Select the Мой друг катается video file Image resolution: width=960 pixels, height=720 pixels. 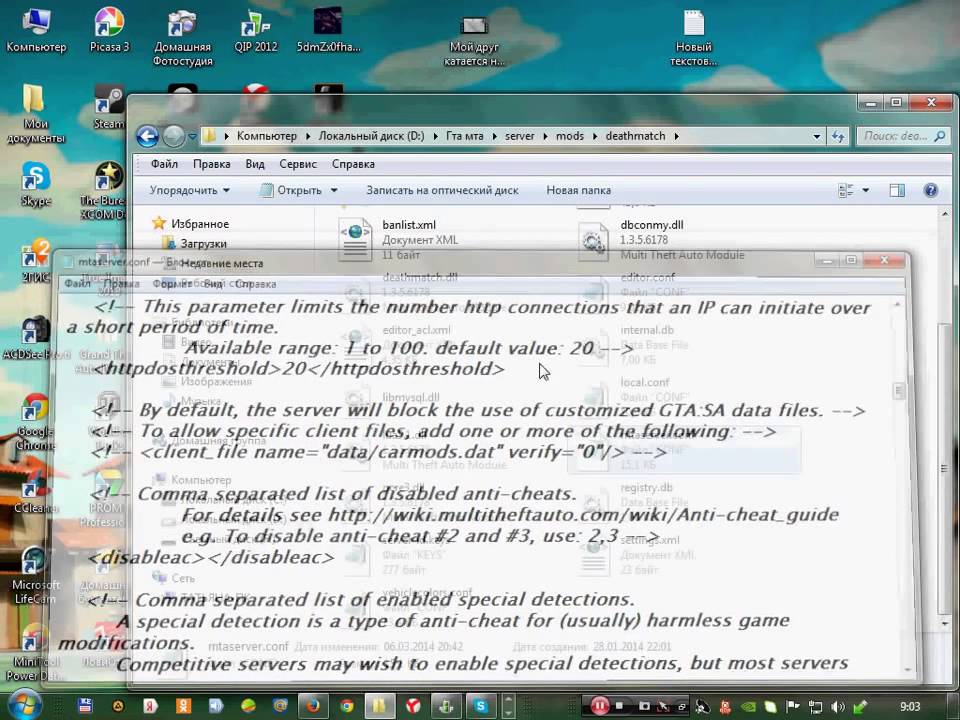coord(474,40)
